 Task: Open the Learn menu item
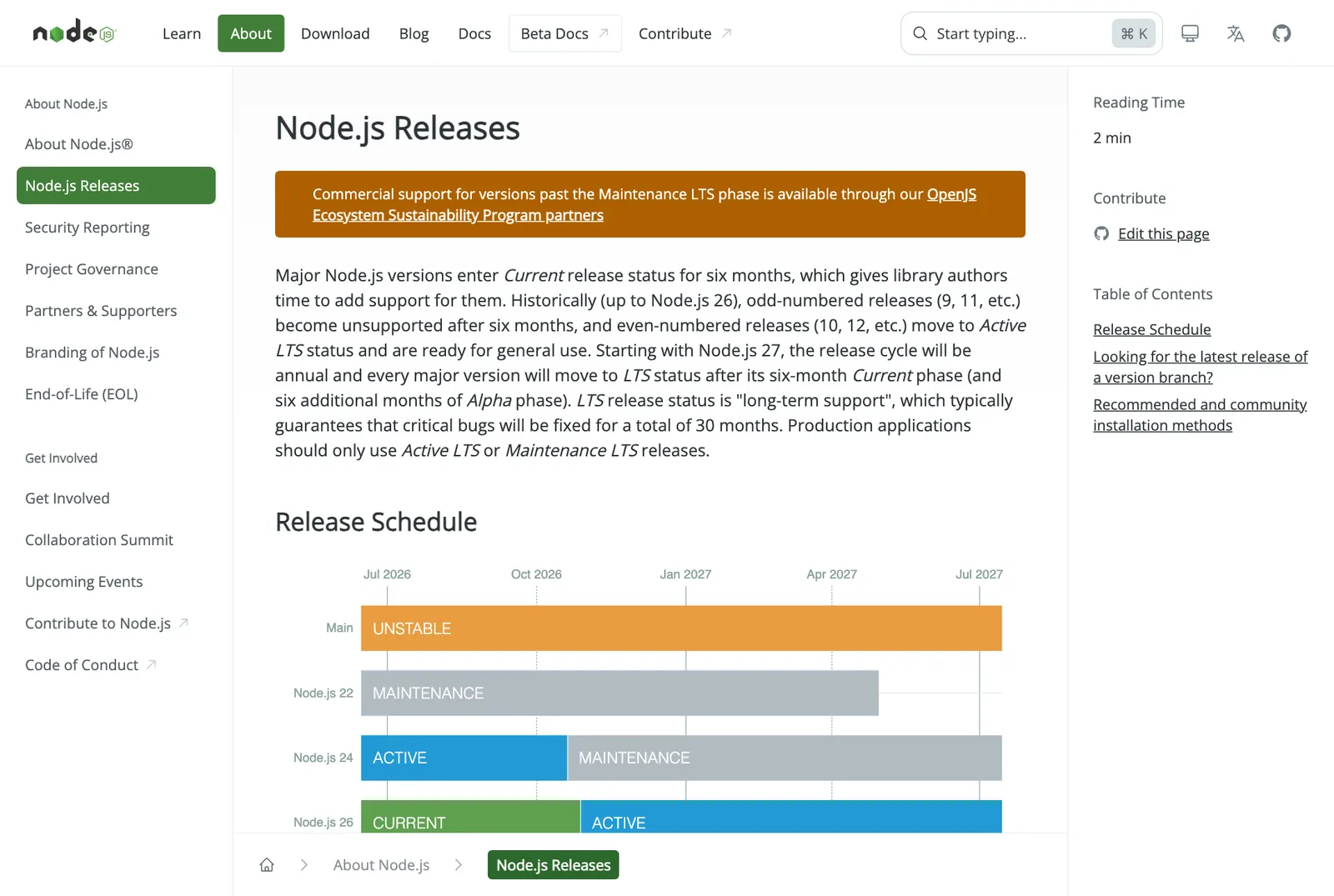182,33
